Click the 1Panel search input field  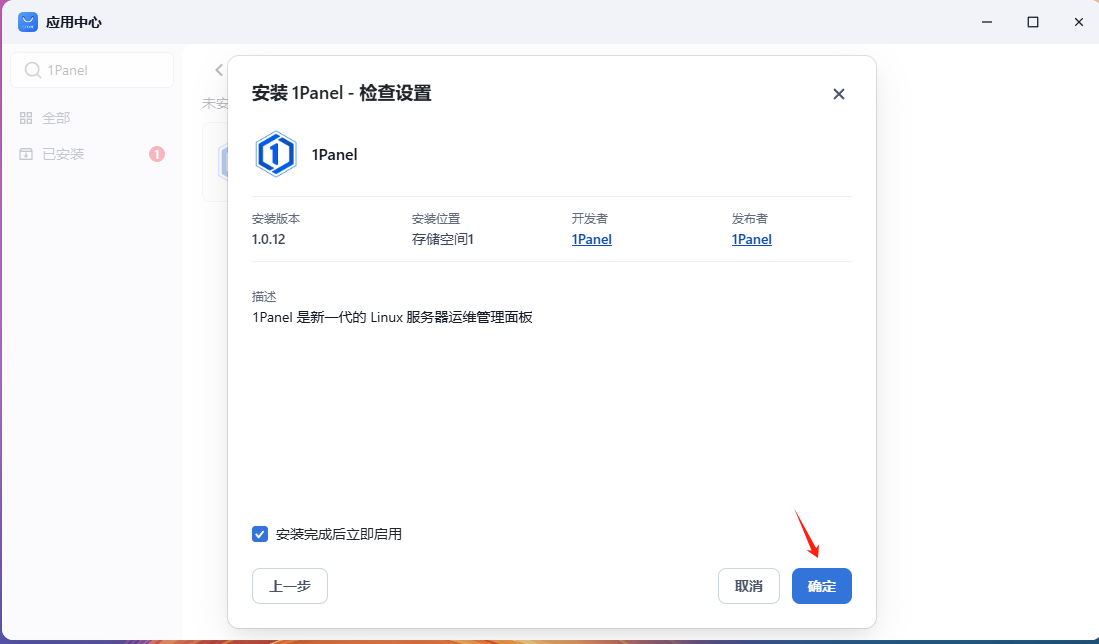(92, 70)
